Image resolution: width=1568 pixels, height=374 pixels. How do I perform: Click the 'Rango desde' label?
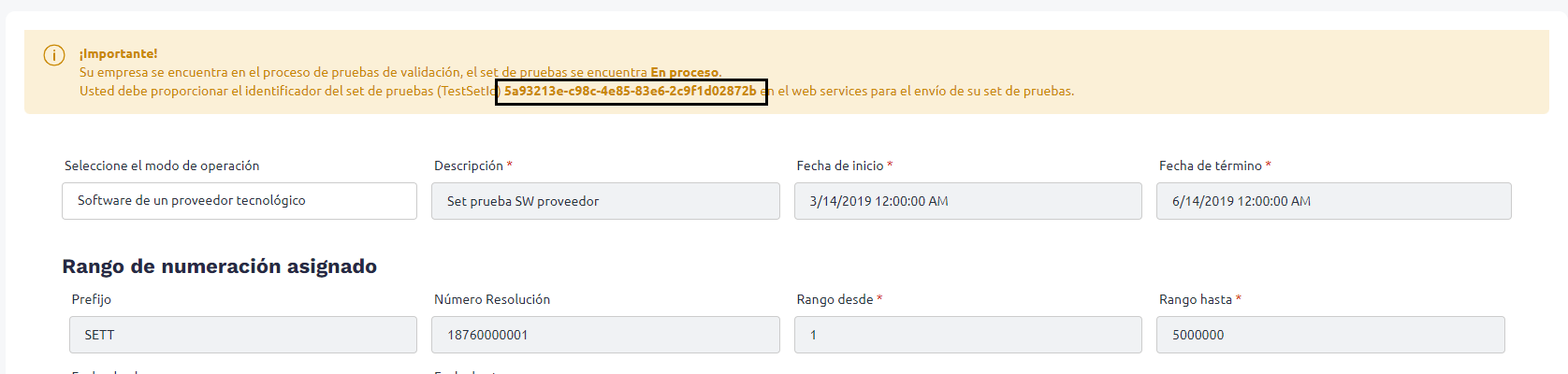pyautogui.click(x=835, y=299)
